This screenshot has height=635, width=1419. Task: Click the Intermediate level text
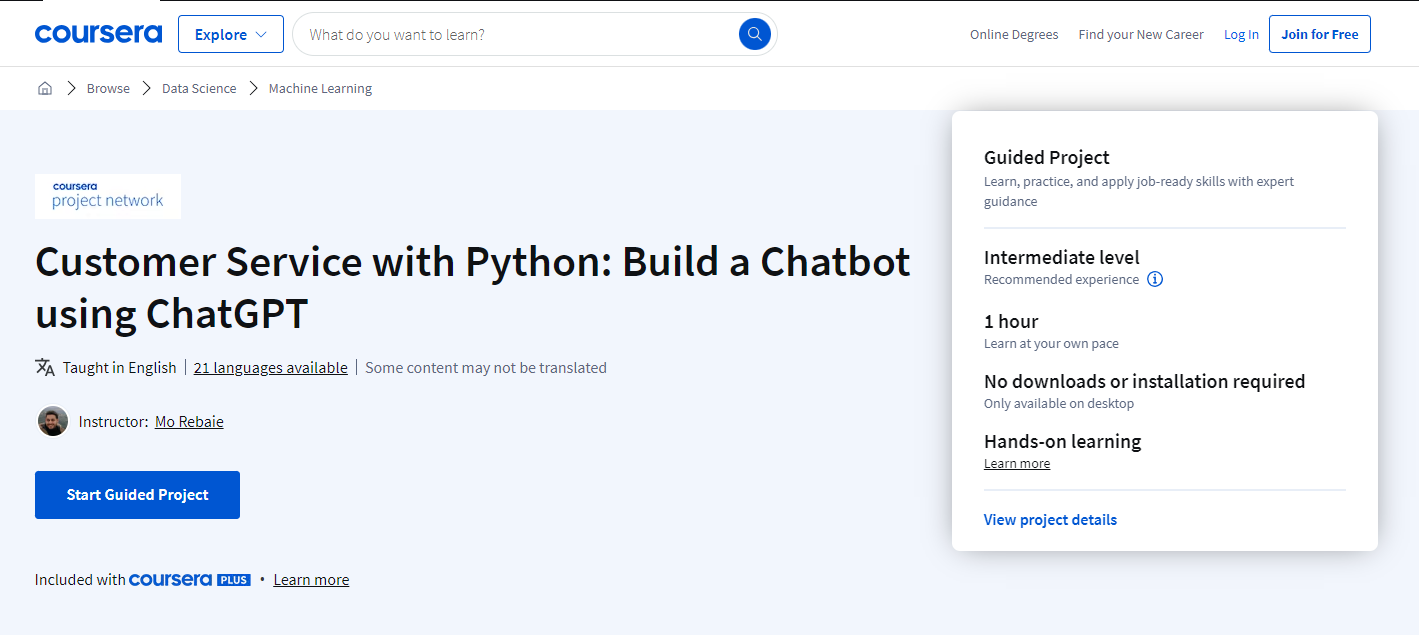[1062, 257]
